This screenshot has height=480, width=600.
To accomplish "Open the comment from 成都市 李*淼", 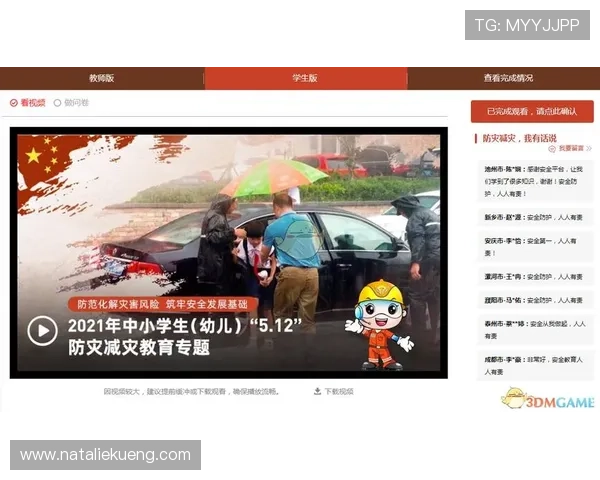I will pos(535,366).
